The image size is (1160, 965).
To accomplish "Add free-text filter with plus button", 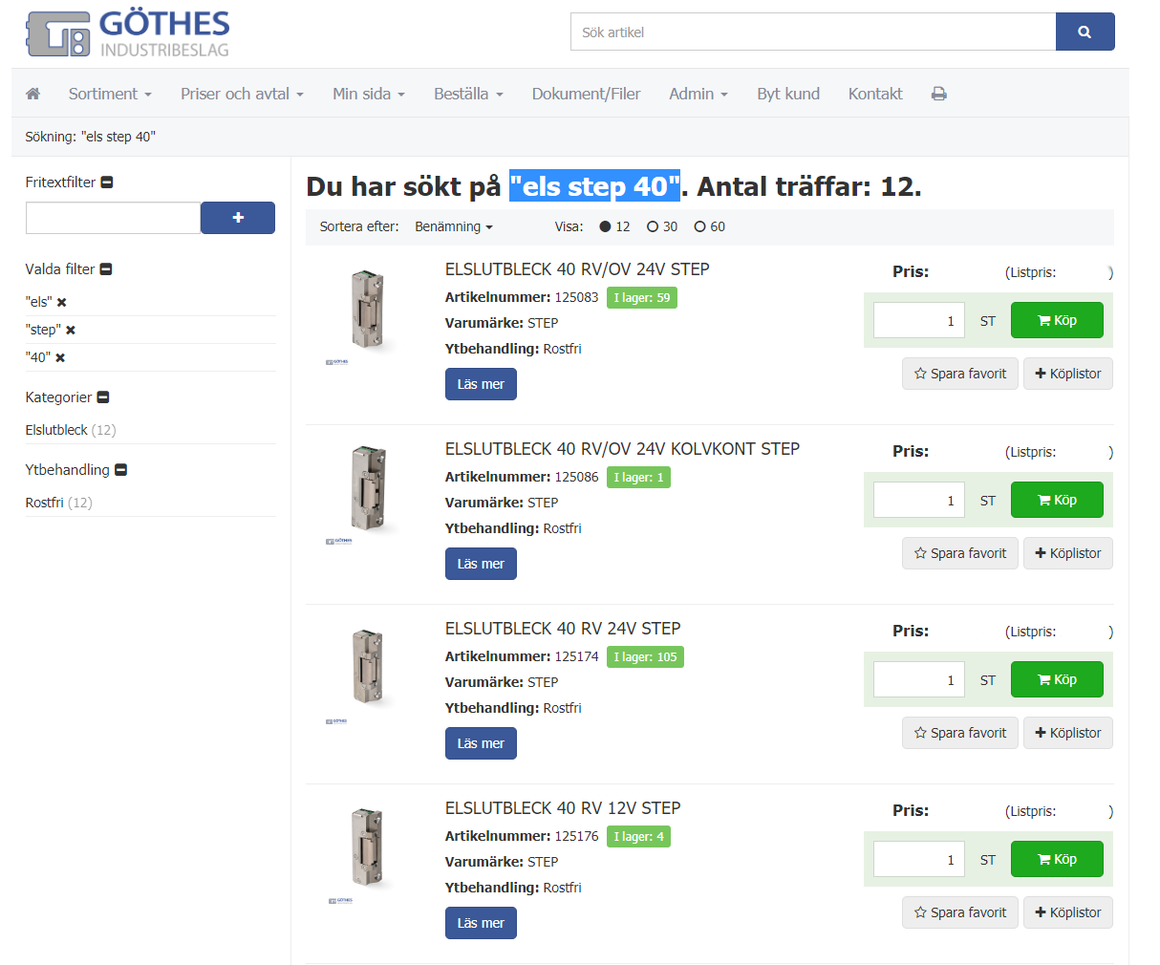I will pos(237,218).
